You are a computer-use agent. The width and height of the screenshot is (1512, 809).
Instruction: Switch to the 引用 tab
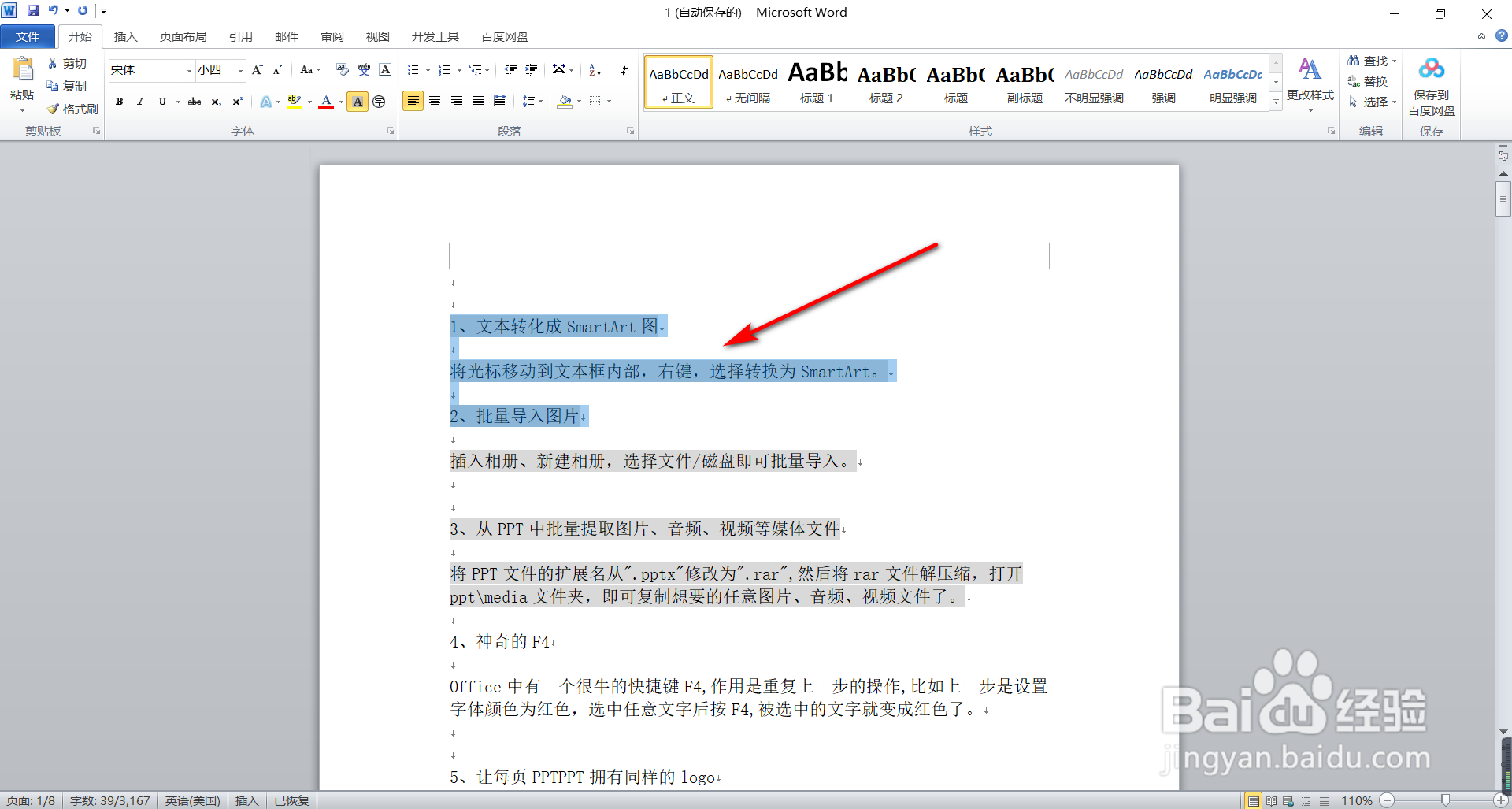240,36
